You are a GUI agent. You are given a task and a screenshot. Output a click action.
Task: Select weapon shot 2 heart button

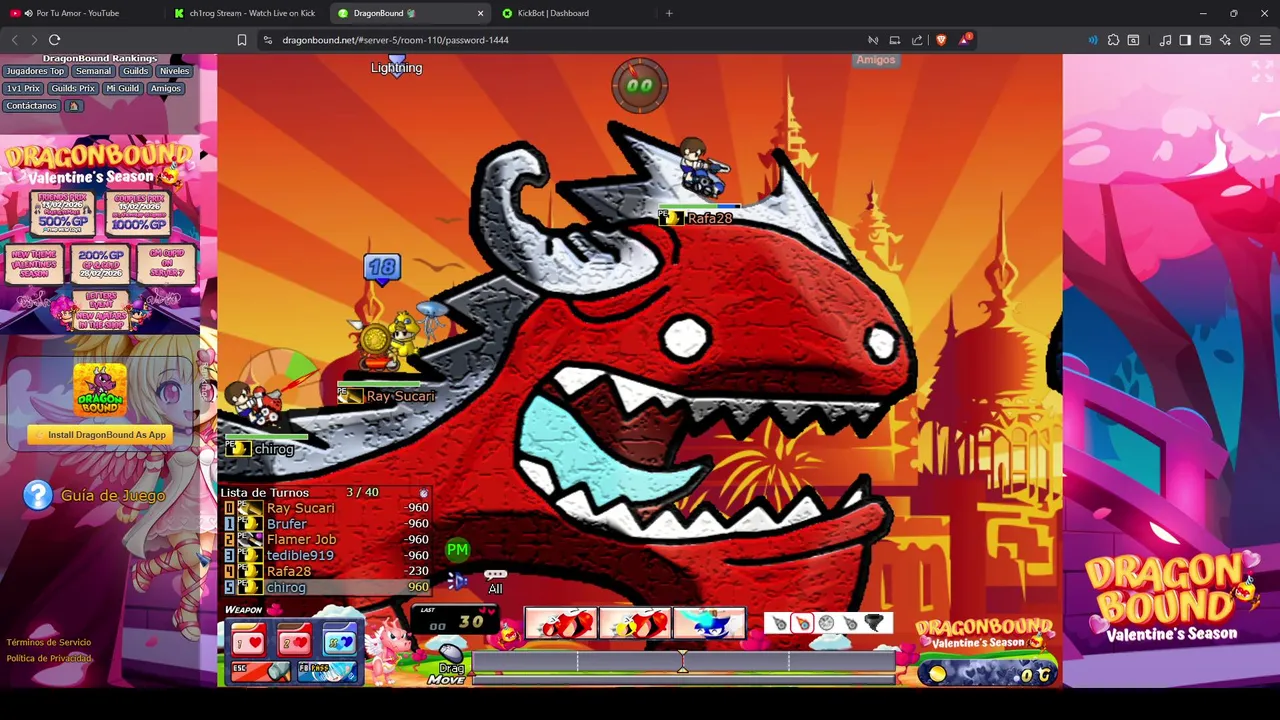point(294,642)
